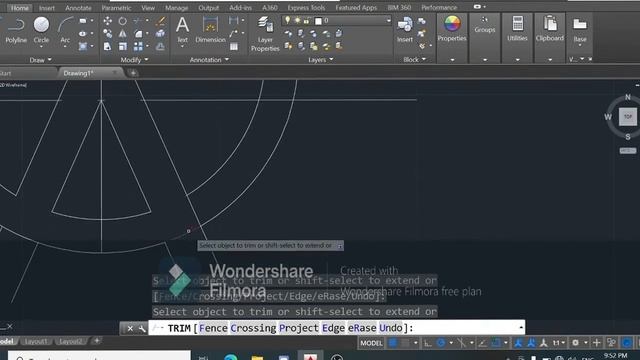Click the layer color swatch in Layers panel
The height and width of the screenshot is (360, 640).
pyautogui.click(x=318, y=20)
